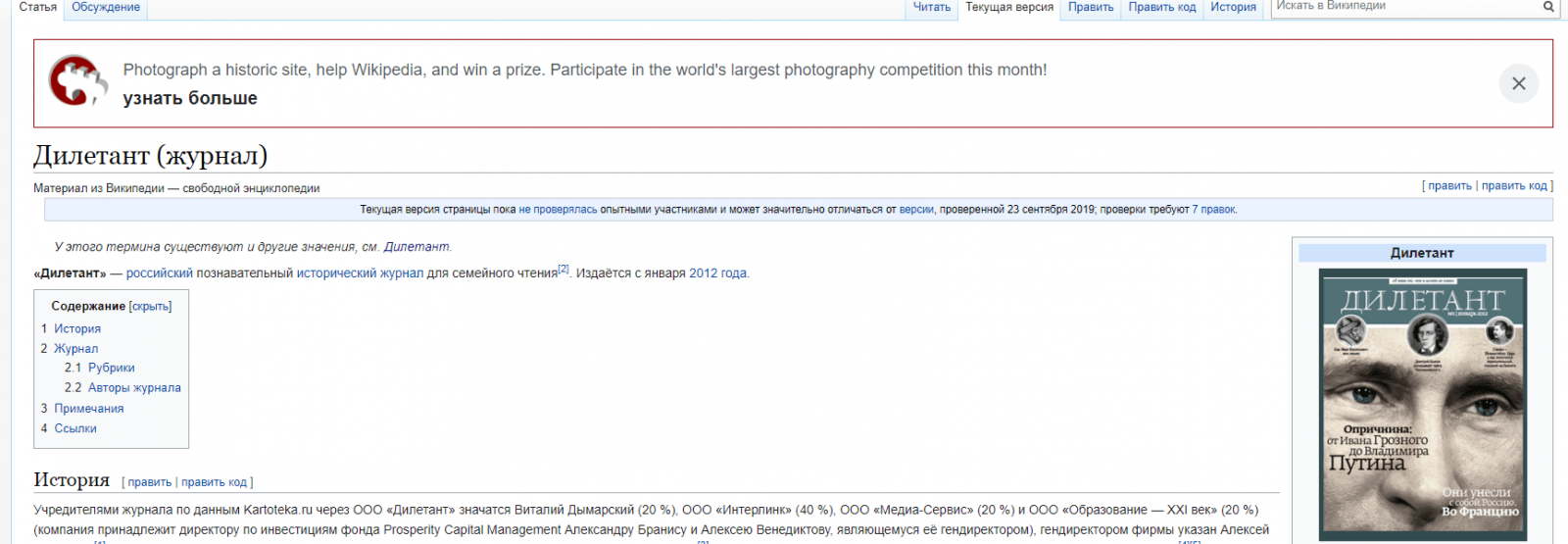Follow the 2012 года link

[718, 273]
